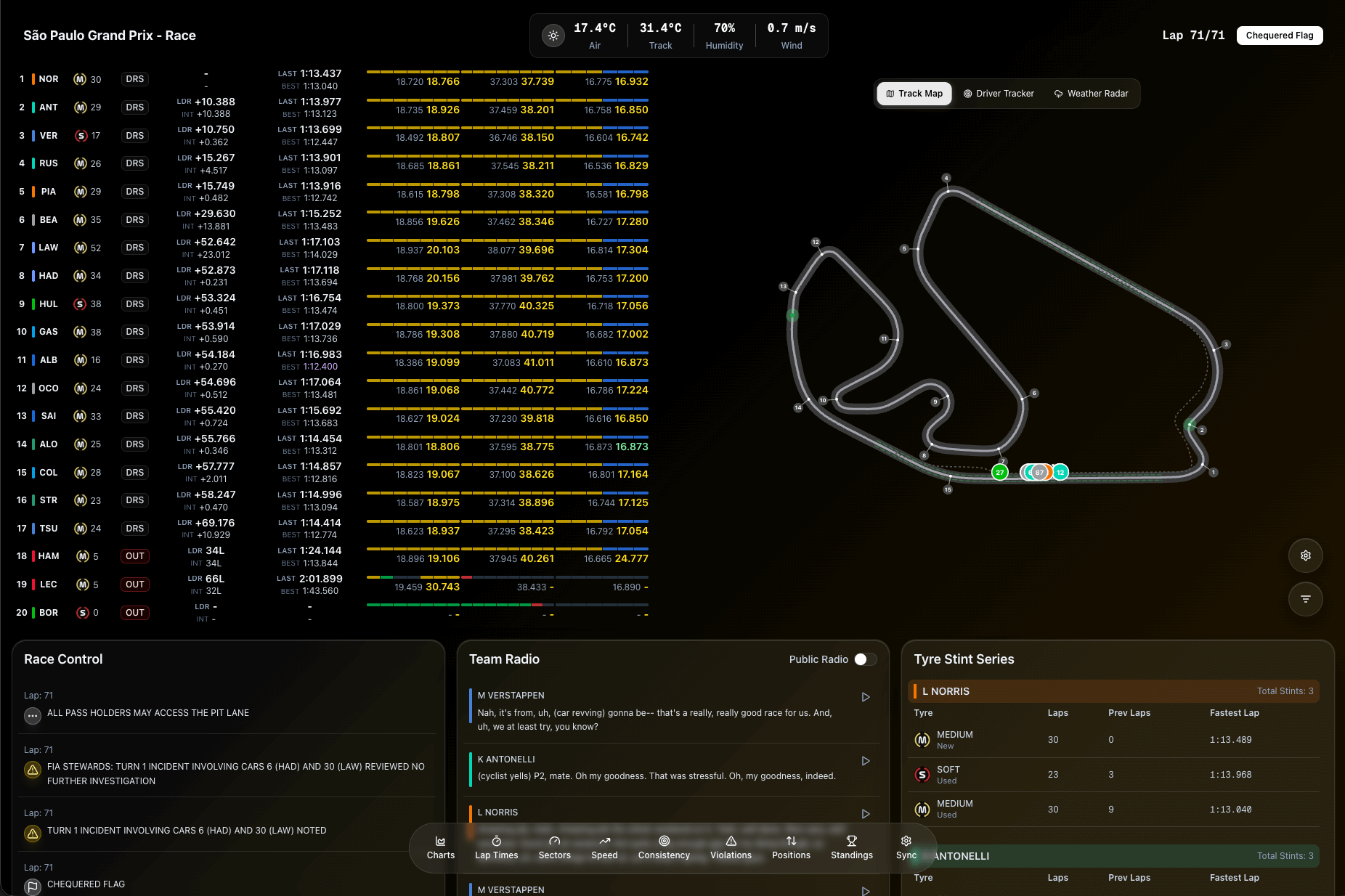The height and width of the screenshot is (896, 1345).
Task: Click turn 4 marker on the track map
Action: pyautogui.click(x=946, y=178)
